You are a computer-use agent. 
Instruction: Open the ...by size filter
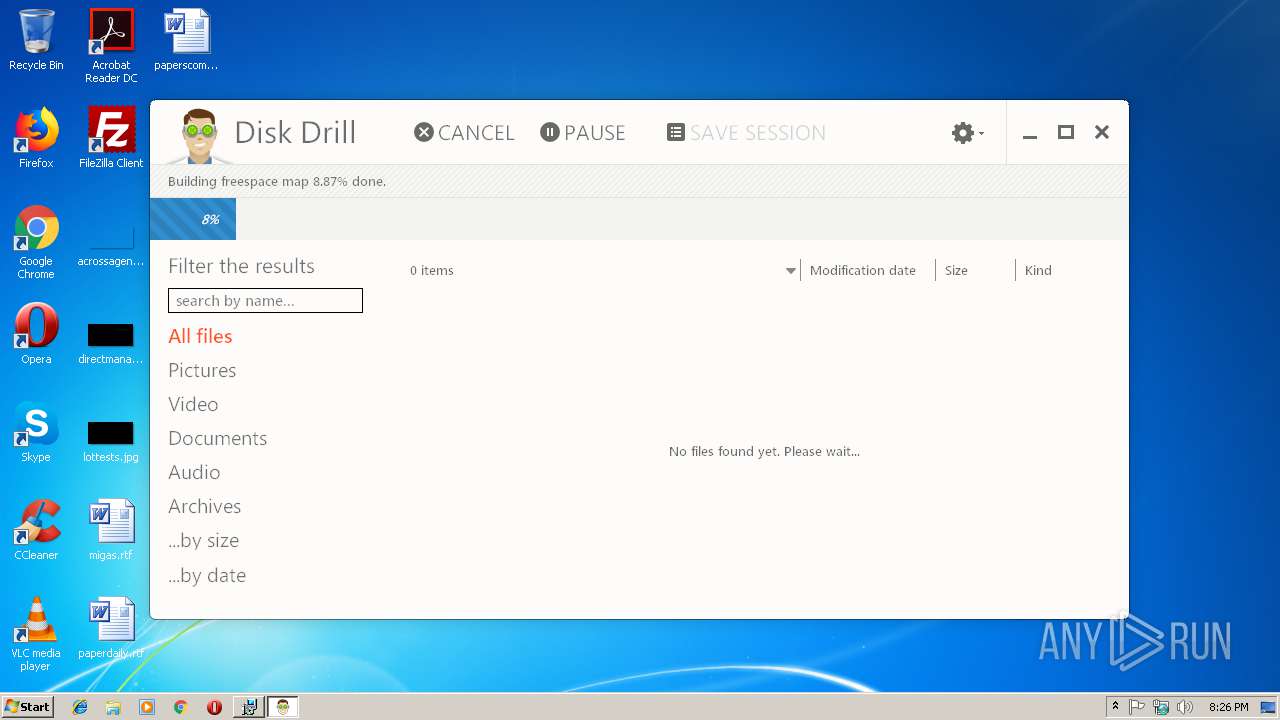[203, 540]
